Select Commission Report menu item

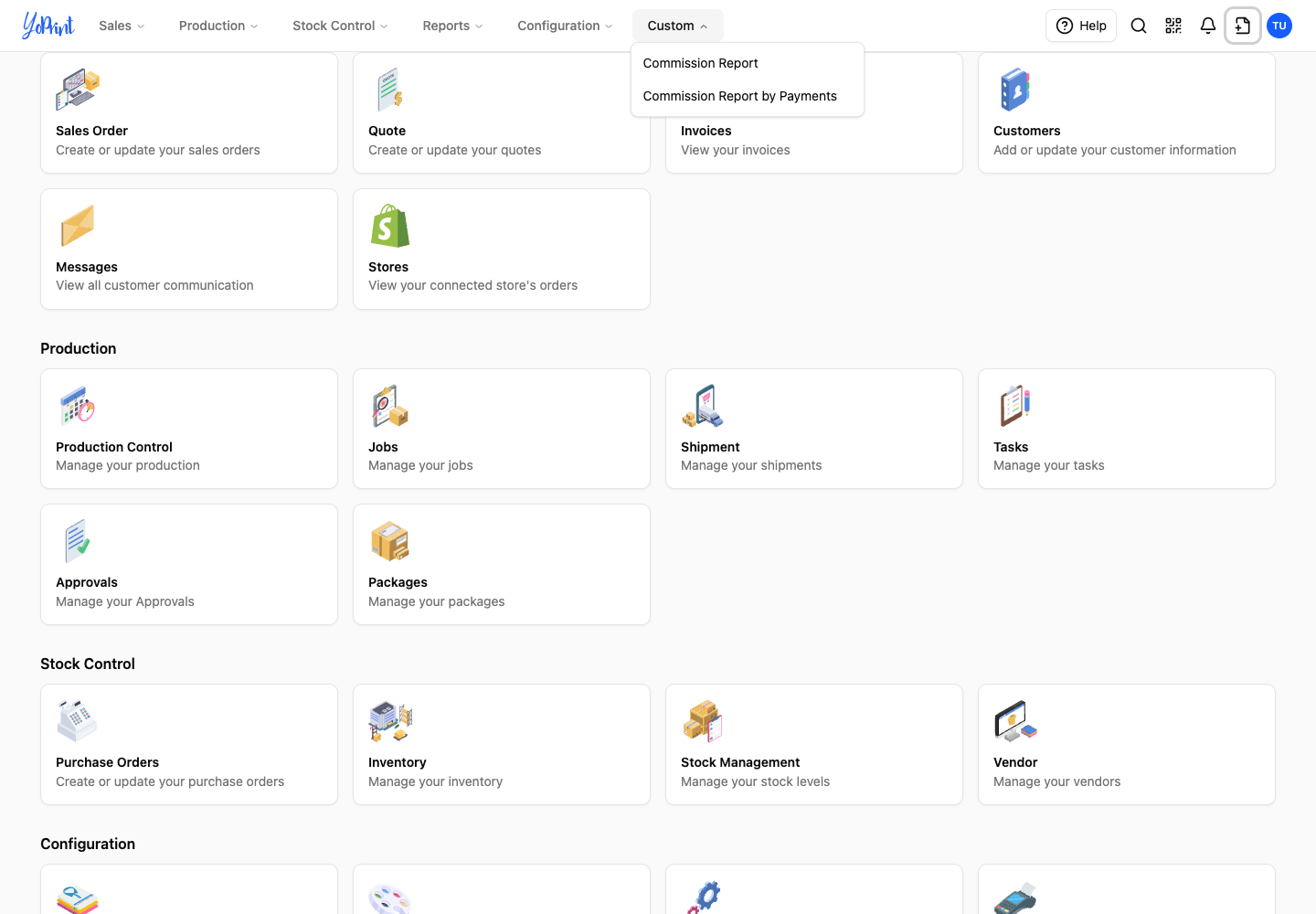748,63
